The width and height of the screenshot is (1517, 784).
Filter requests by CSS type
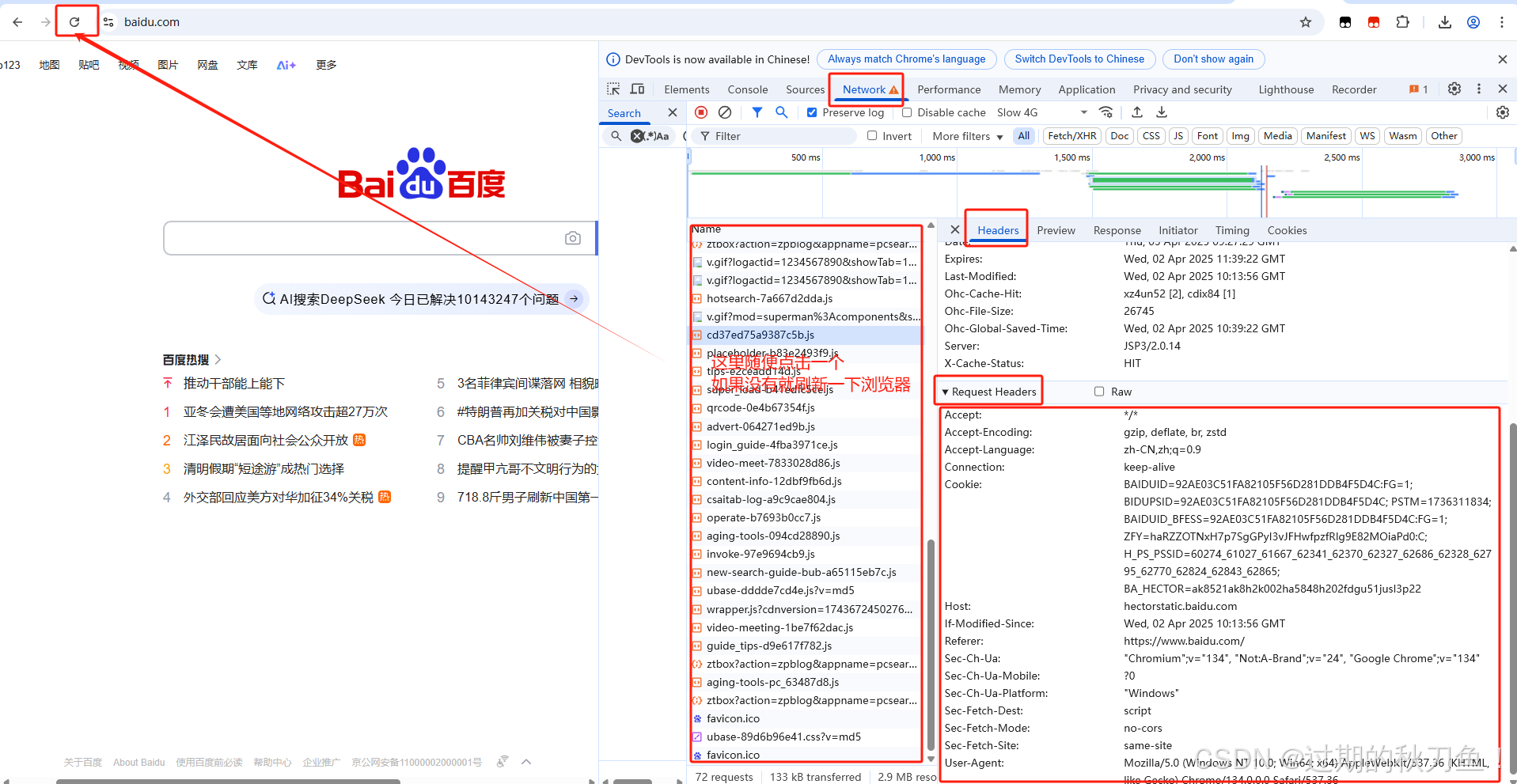click(x=1151, y=136)
